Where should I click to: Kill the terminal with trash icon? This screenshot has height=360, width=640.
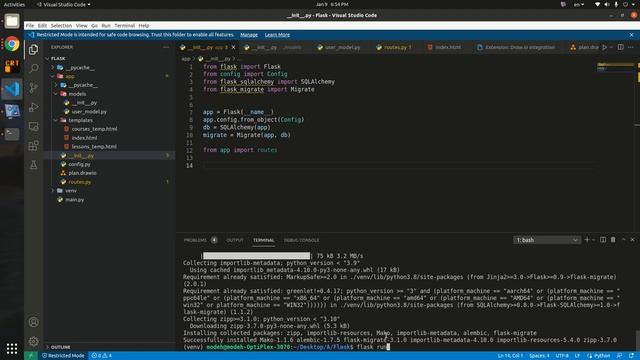613,240
